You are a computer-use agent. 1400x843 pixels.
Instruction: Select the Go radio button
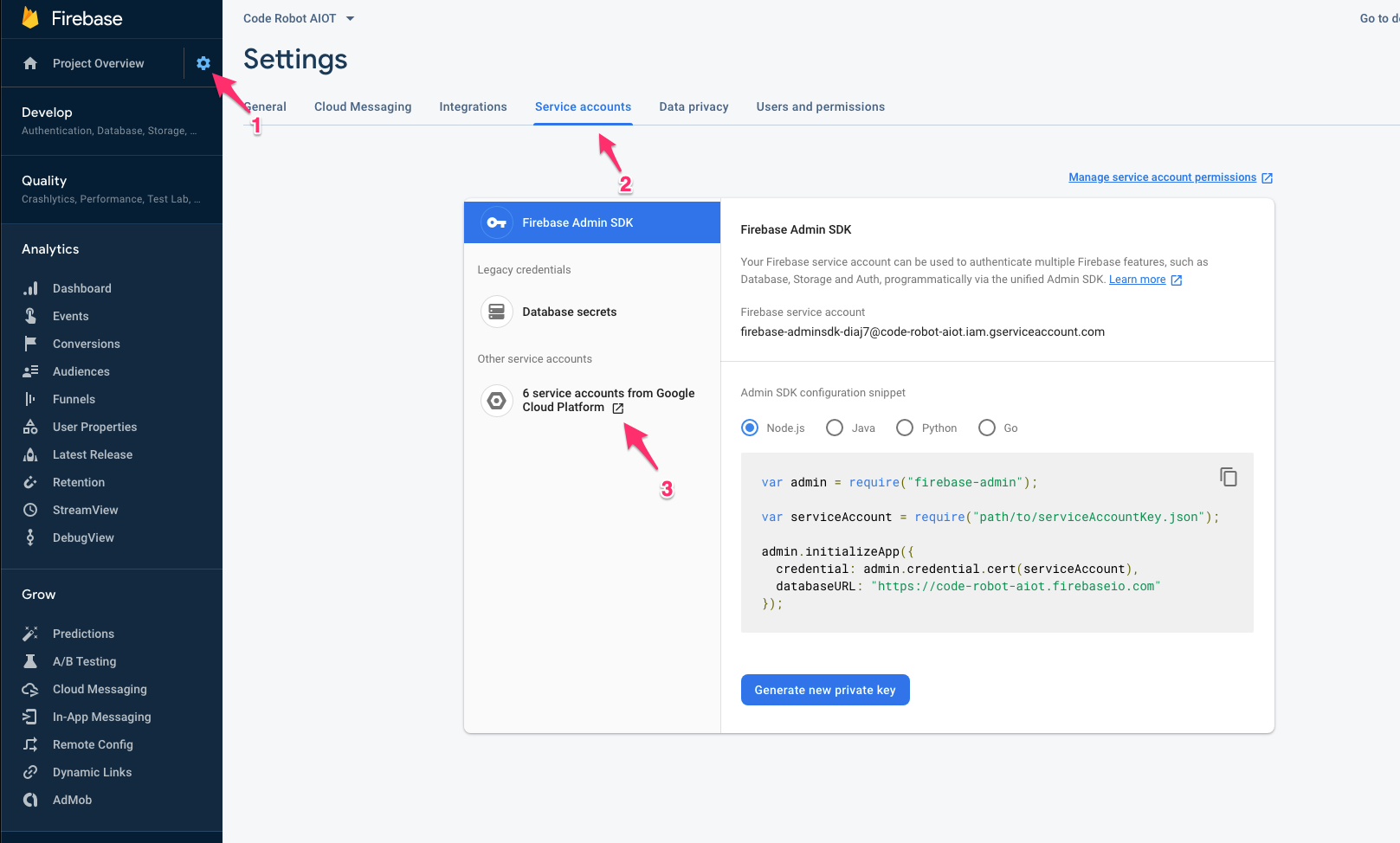click(987, 428)
